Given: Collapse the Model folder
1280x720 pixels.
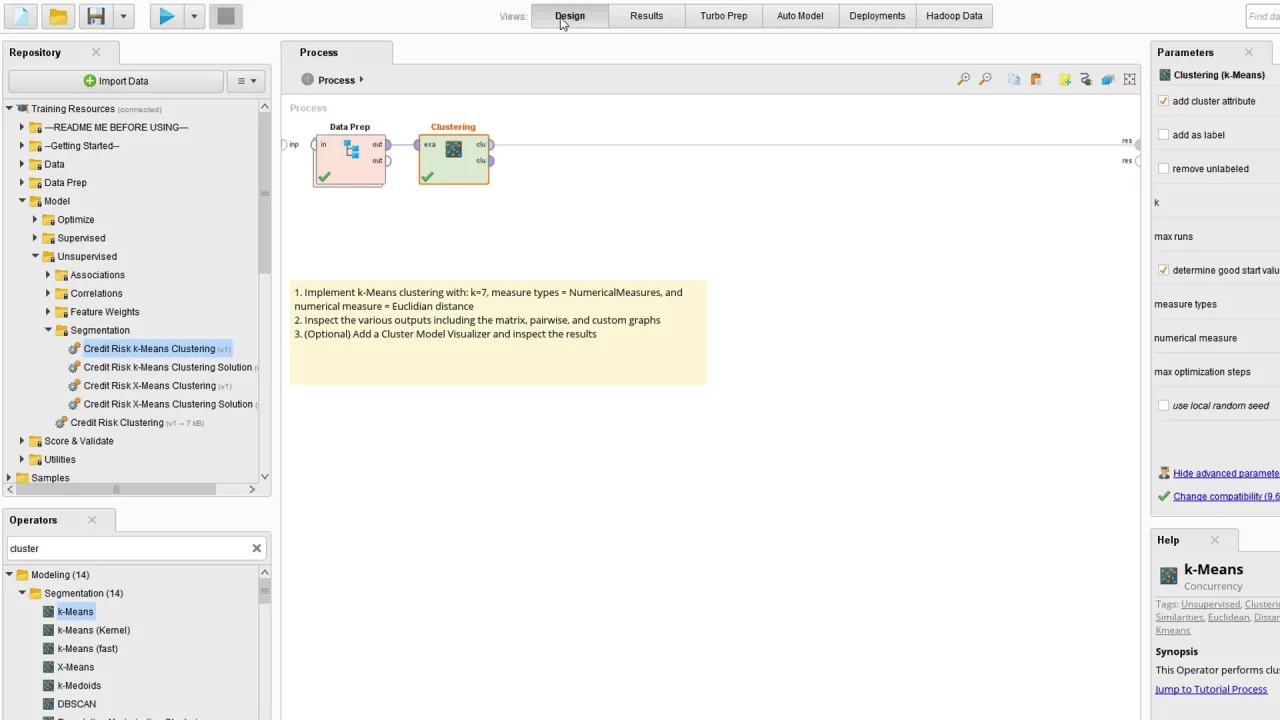Looking at the screenshot, I should click(x=22, y=201).
